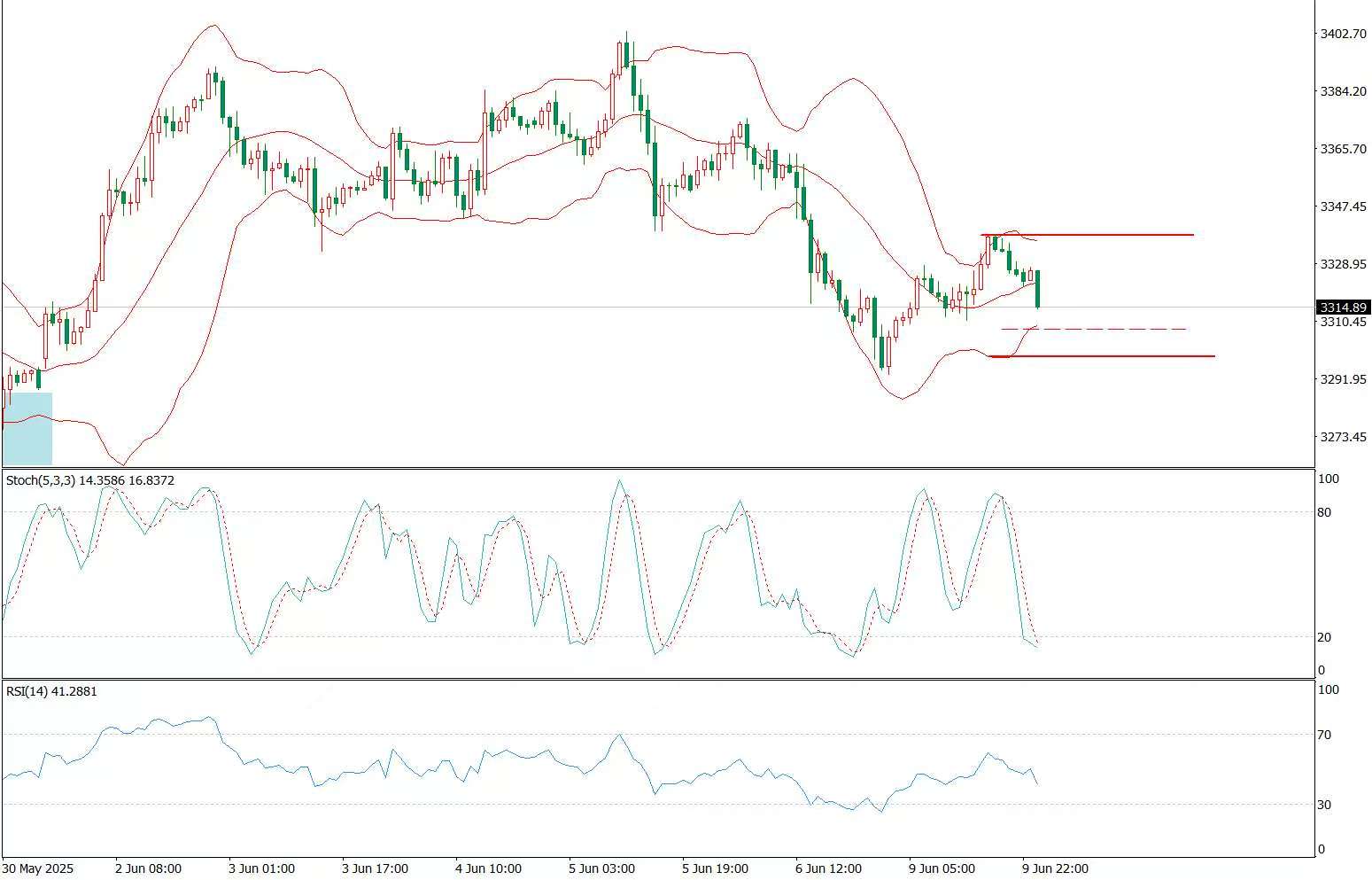1372x880 pixels.
Task: Click the current price label 3314.89
Action: click(x=1343, y=308)
